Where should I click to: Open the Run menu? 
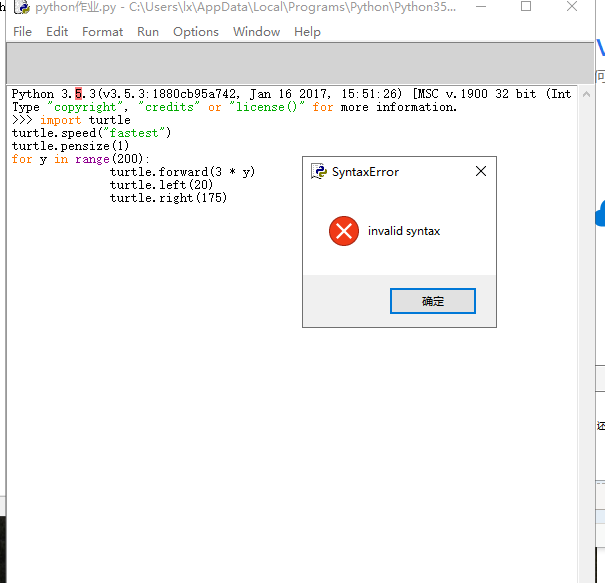pos(148,32)
